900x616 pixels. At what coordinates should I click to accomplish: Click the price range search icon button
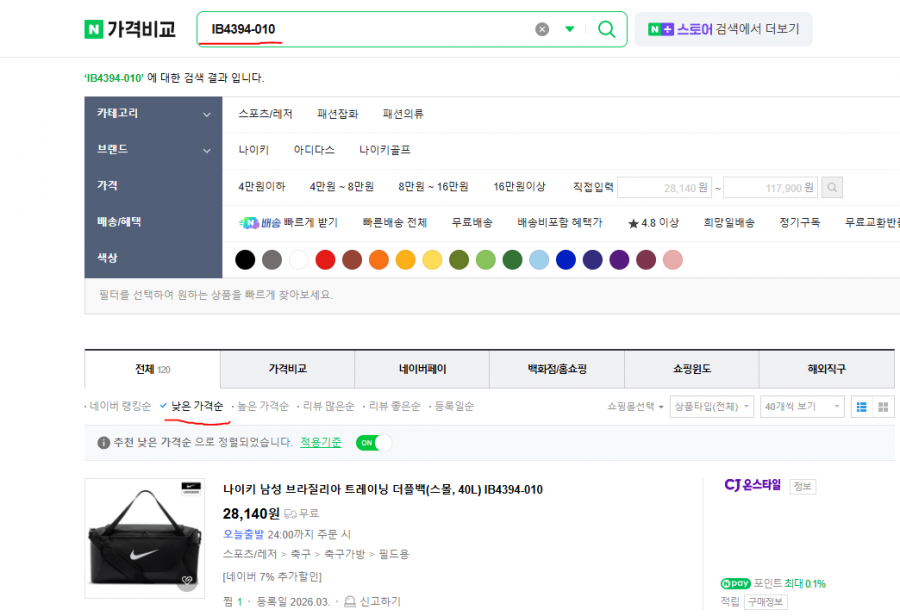click(832, 188)
